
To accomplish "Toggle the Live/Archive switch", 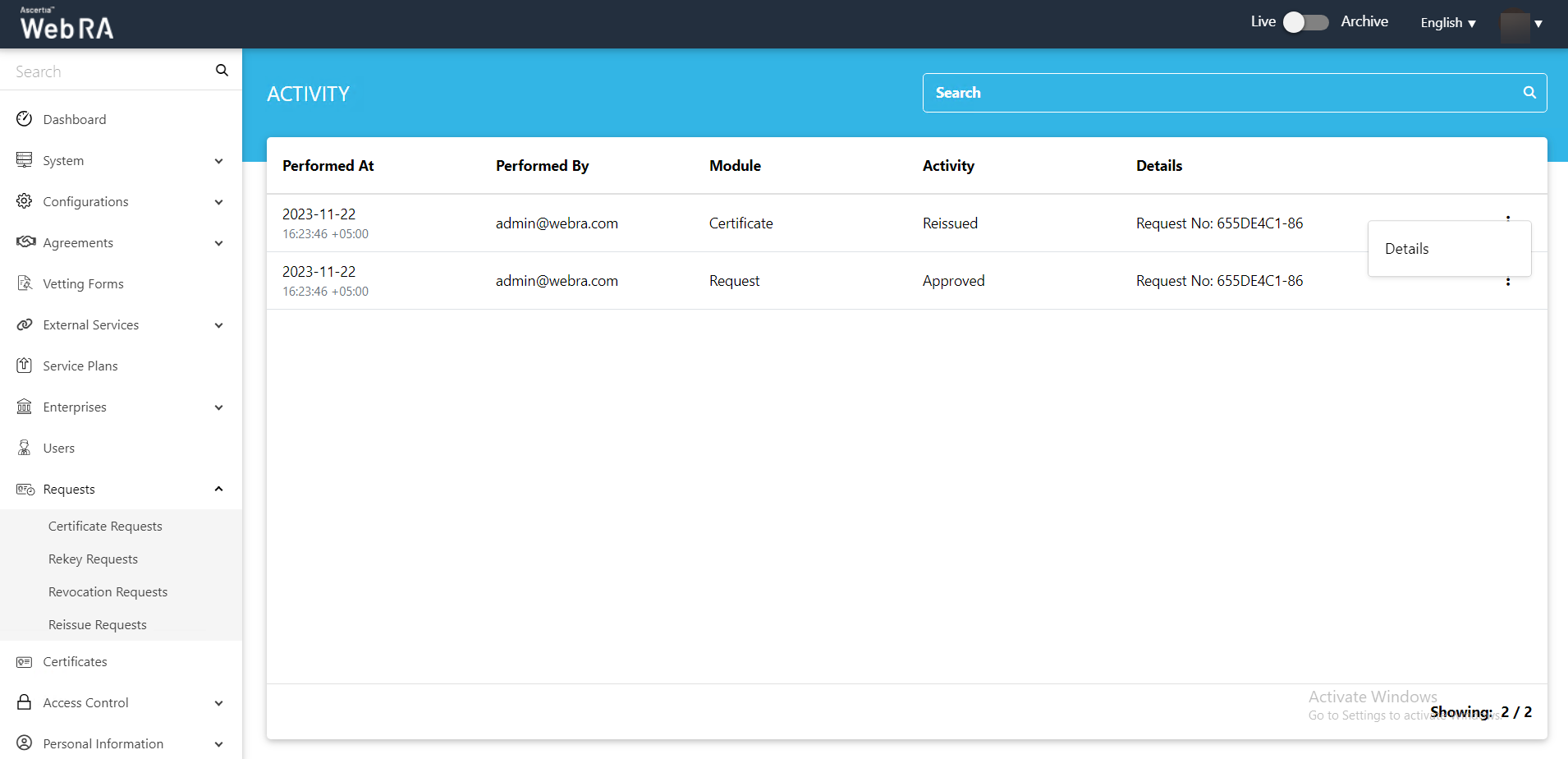I will (1305, 22).
